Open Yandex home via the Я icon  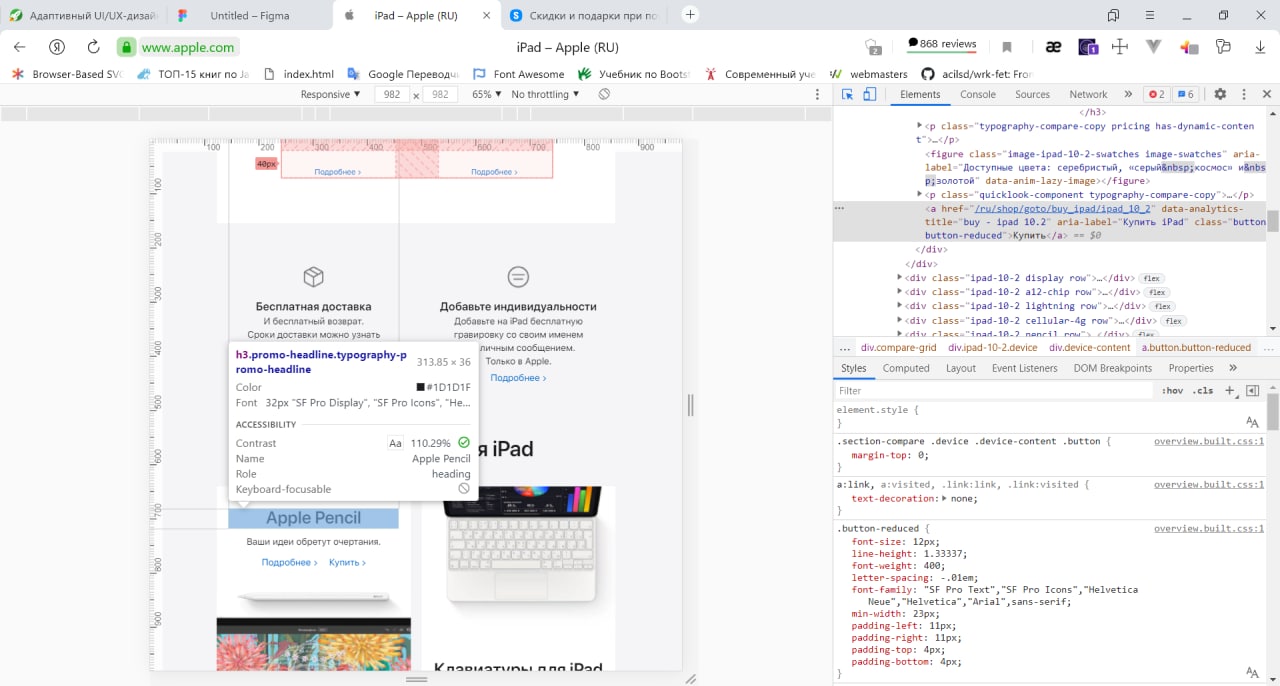click(57, 47)
